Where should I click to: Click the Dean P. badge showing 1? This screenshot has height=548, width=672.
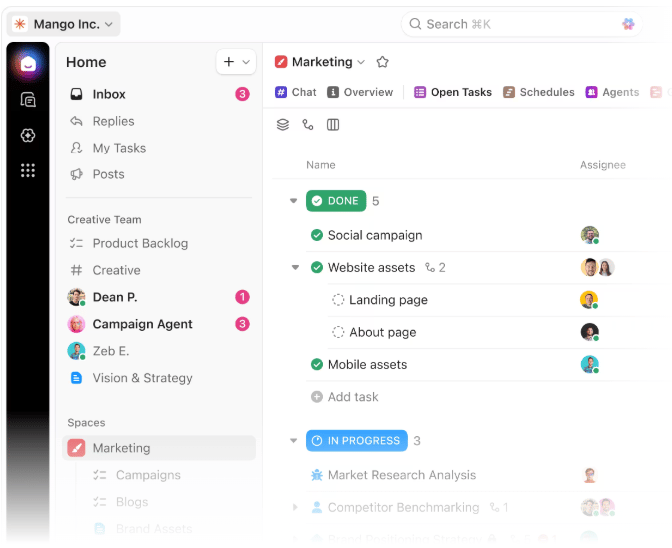pyautogui.click(x=242, y=297)
